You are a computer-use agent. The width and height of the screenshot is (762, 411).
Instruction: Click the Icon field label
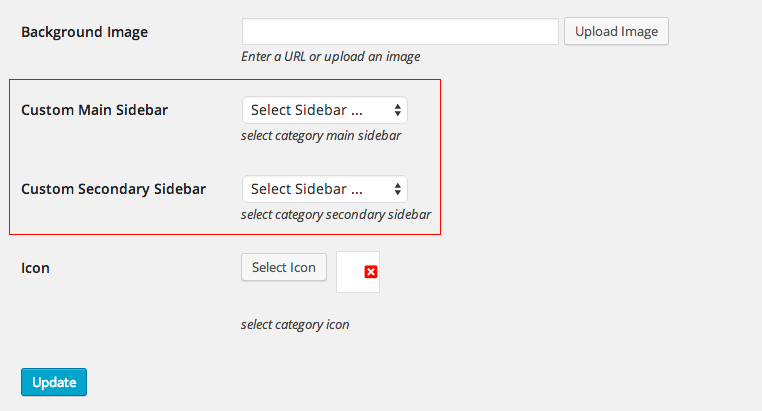tap(35, 268)
